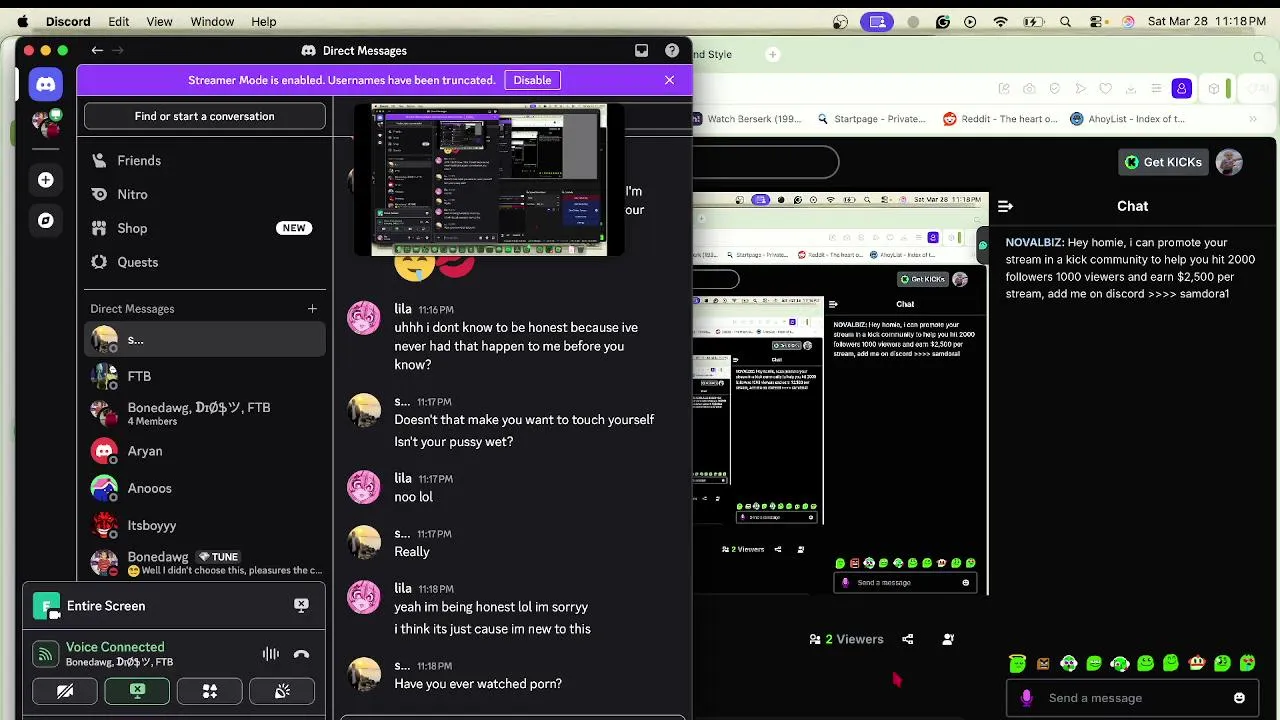Open activities launcher in voice panel

210,691
